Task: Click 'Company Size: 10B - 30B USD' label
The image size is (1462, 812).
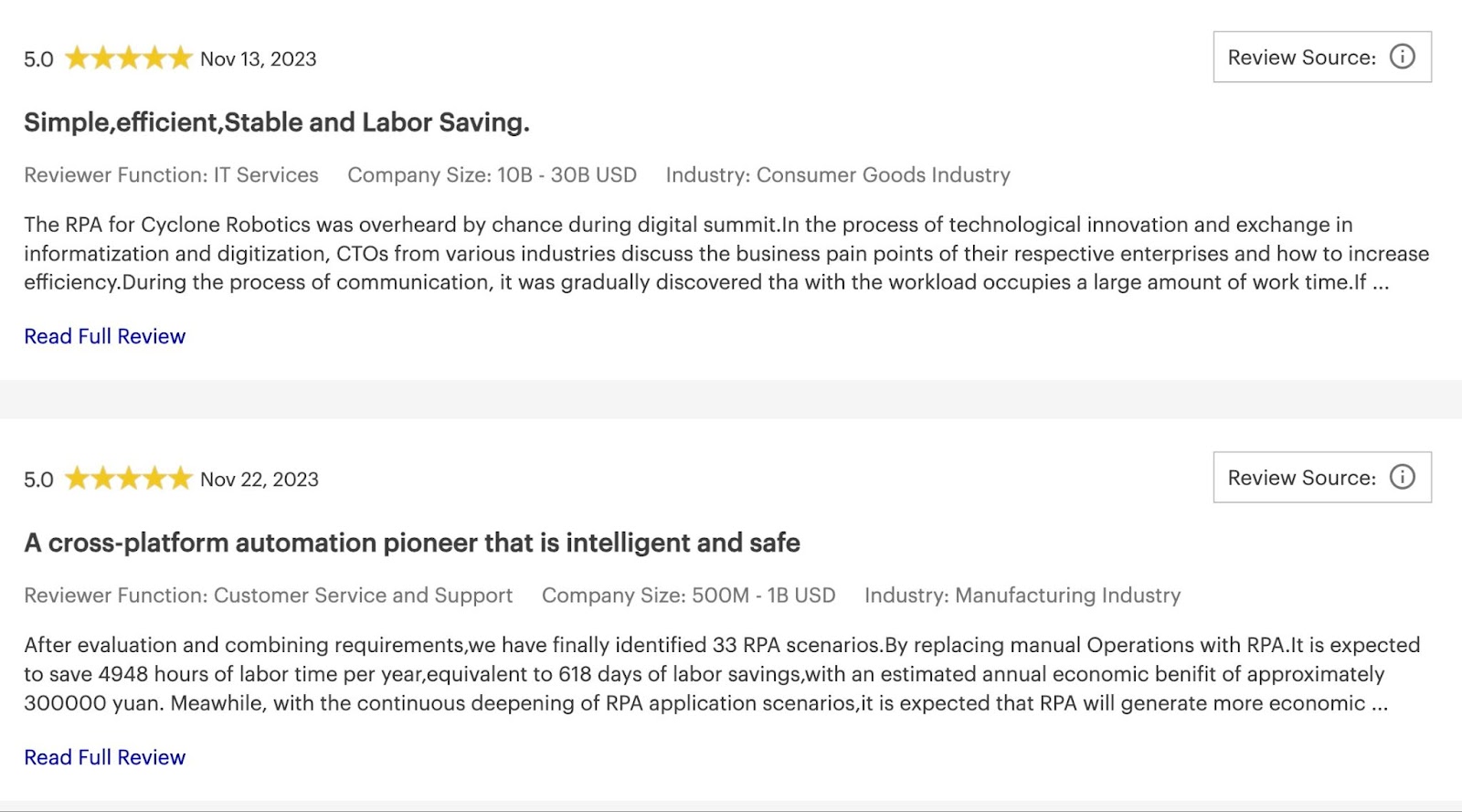Action: 492,174
